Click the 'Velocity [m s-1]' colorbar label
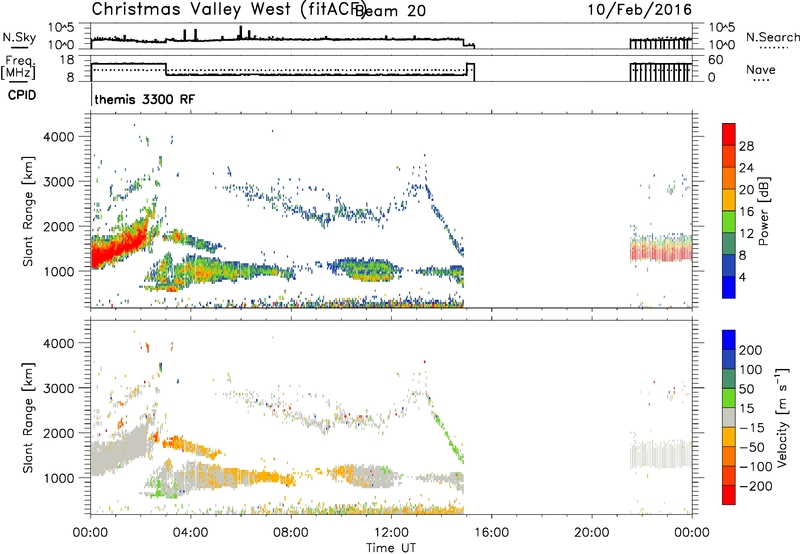This screenshot has width=800, height=554. (x=782, y=417)
